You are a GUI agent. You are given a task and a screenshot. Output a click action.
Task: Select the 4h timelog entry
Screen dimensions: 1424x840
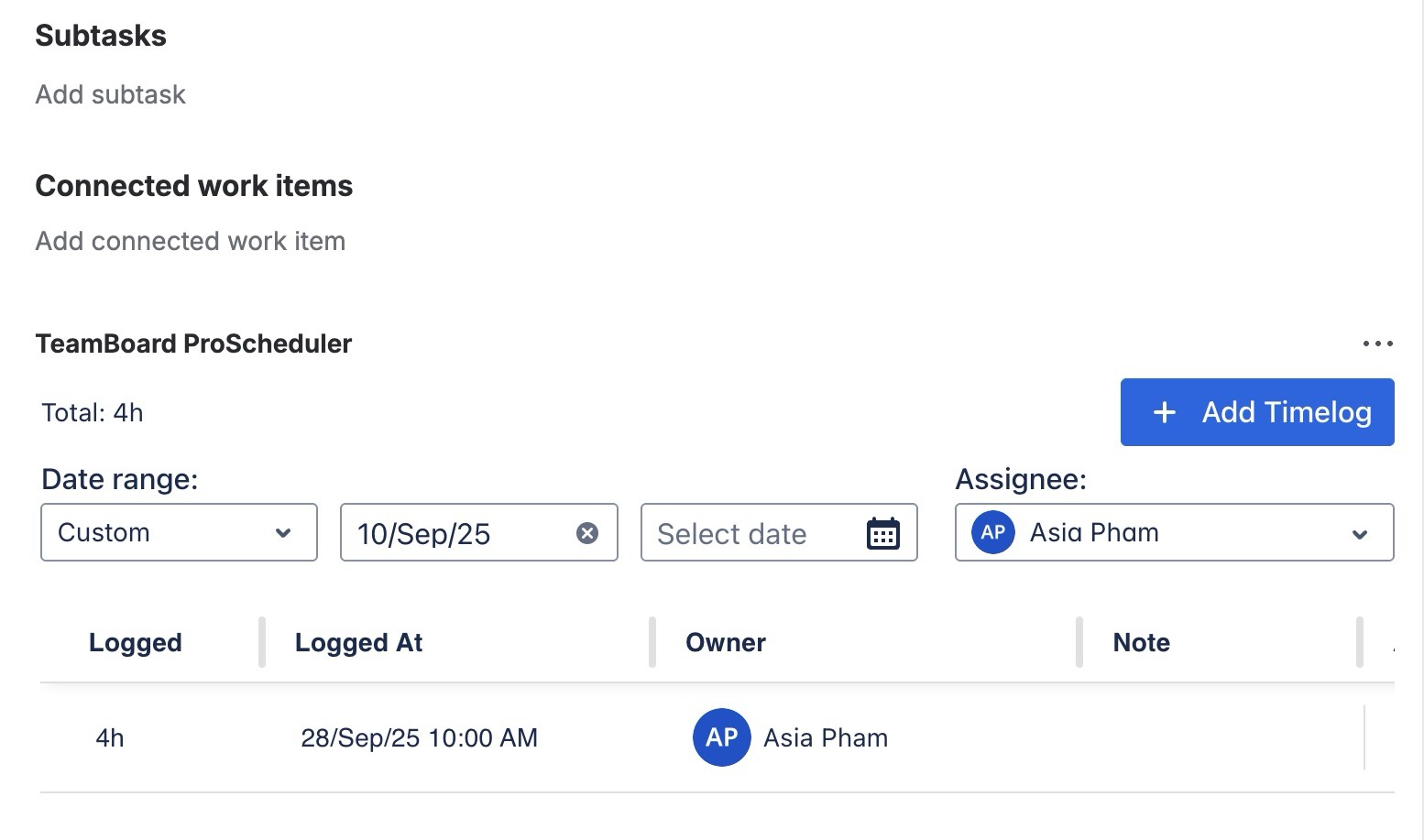pyautogui.click(x=110, y=738)
